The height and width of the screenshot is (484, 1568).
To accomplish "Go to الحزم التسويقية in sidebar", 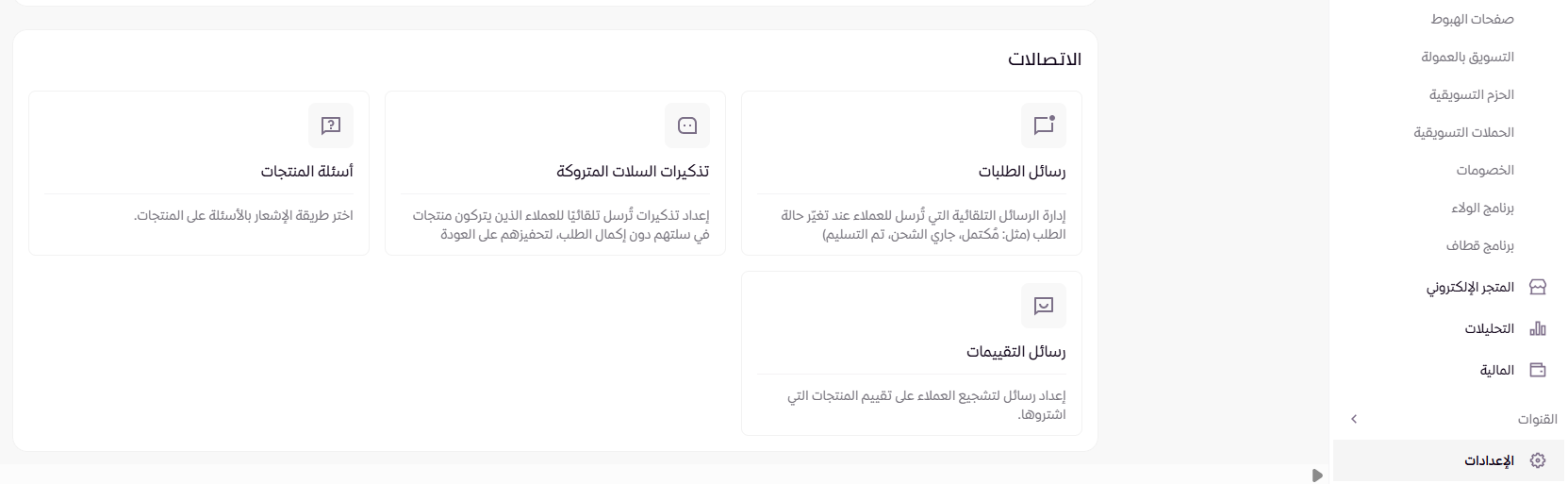I will pyautogui.click(x=1471, y=94).
